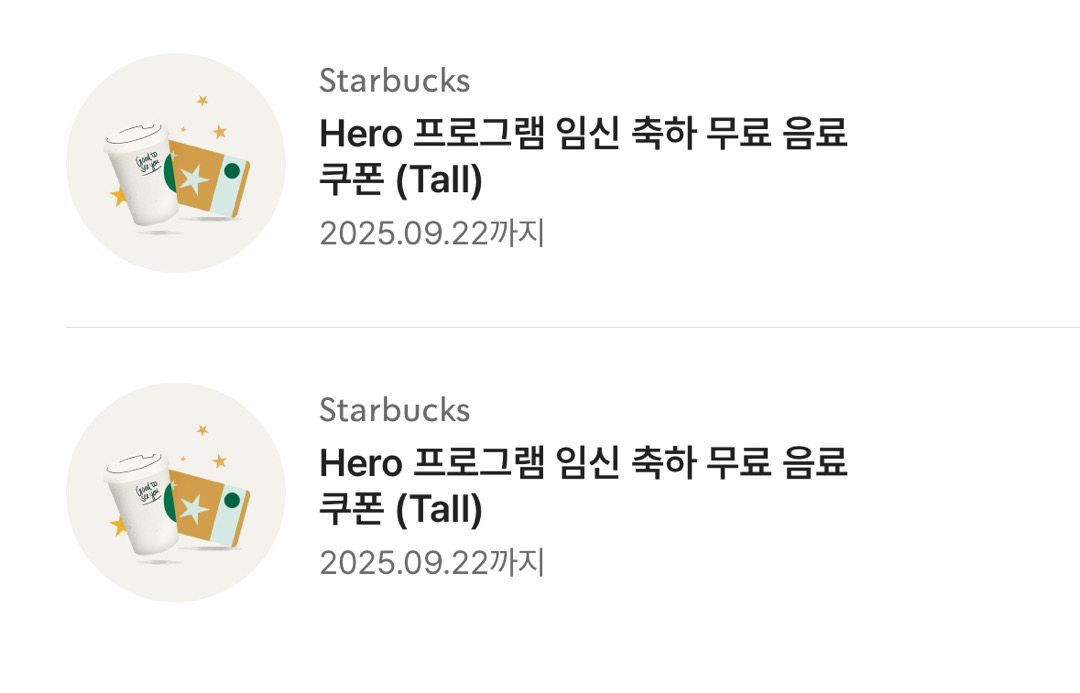This screenshot has height=693, width=1080.
Task: Select the Starbucks brand label on the bottom coupon
Action: point(394,410)
